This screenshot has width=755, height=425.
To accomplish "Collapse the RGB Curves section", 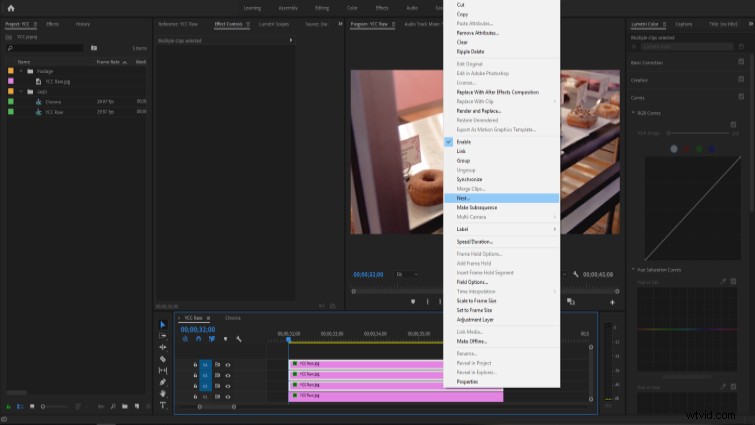I will tap(633, 113).
